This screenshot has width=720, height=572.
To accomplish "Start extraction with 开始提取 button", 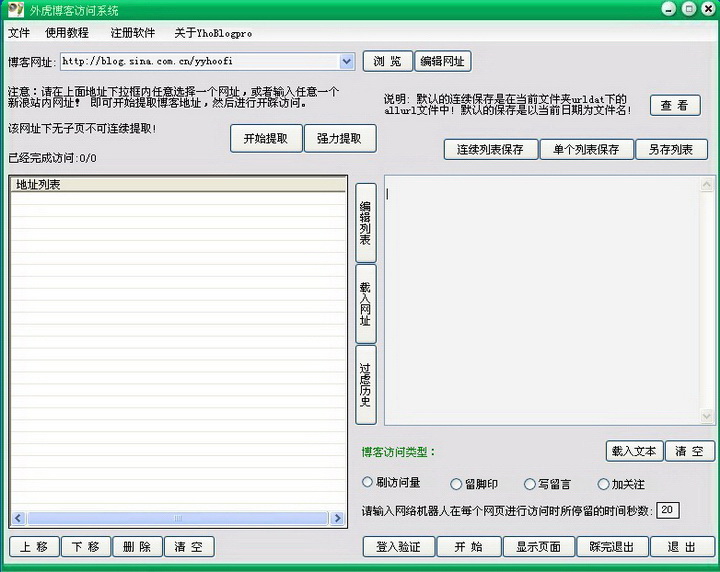I will (x=266, y=138).
